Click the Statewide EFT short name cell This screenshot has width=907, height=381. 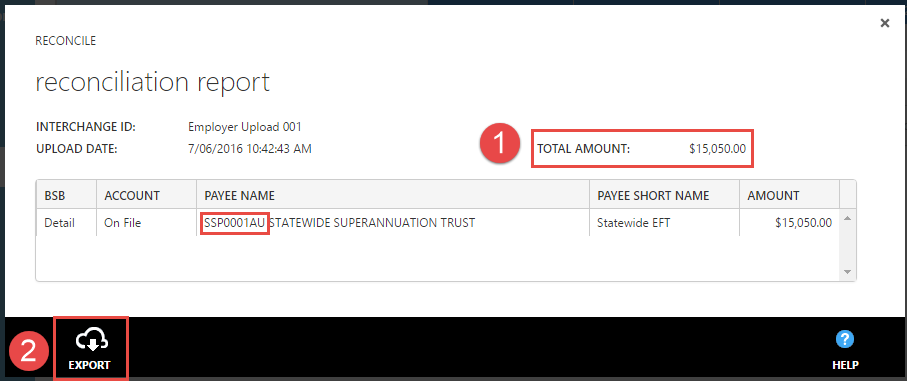(633, 223)
